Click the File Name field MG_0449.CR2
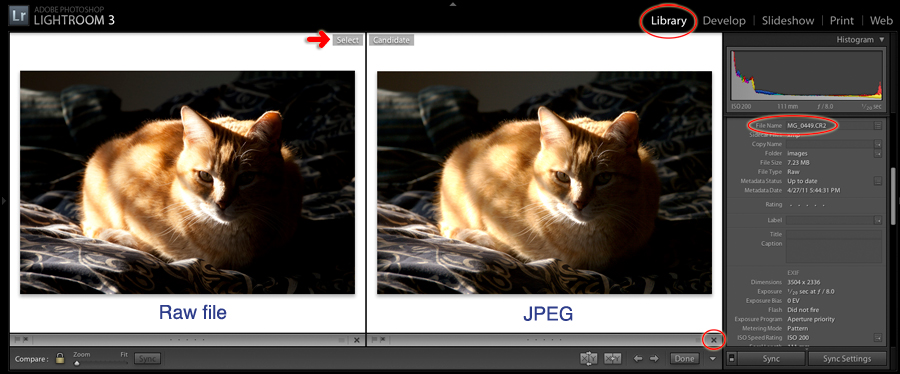This screenshot has width=900, height=374. coord(829,125)
